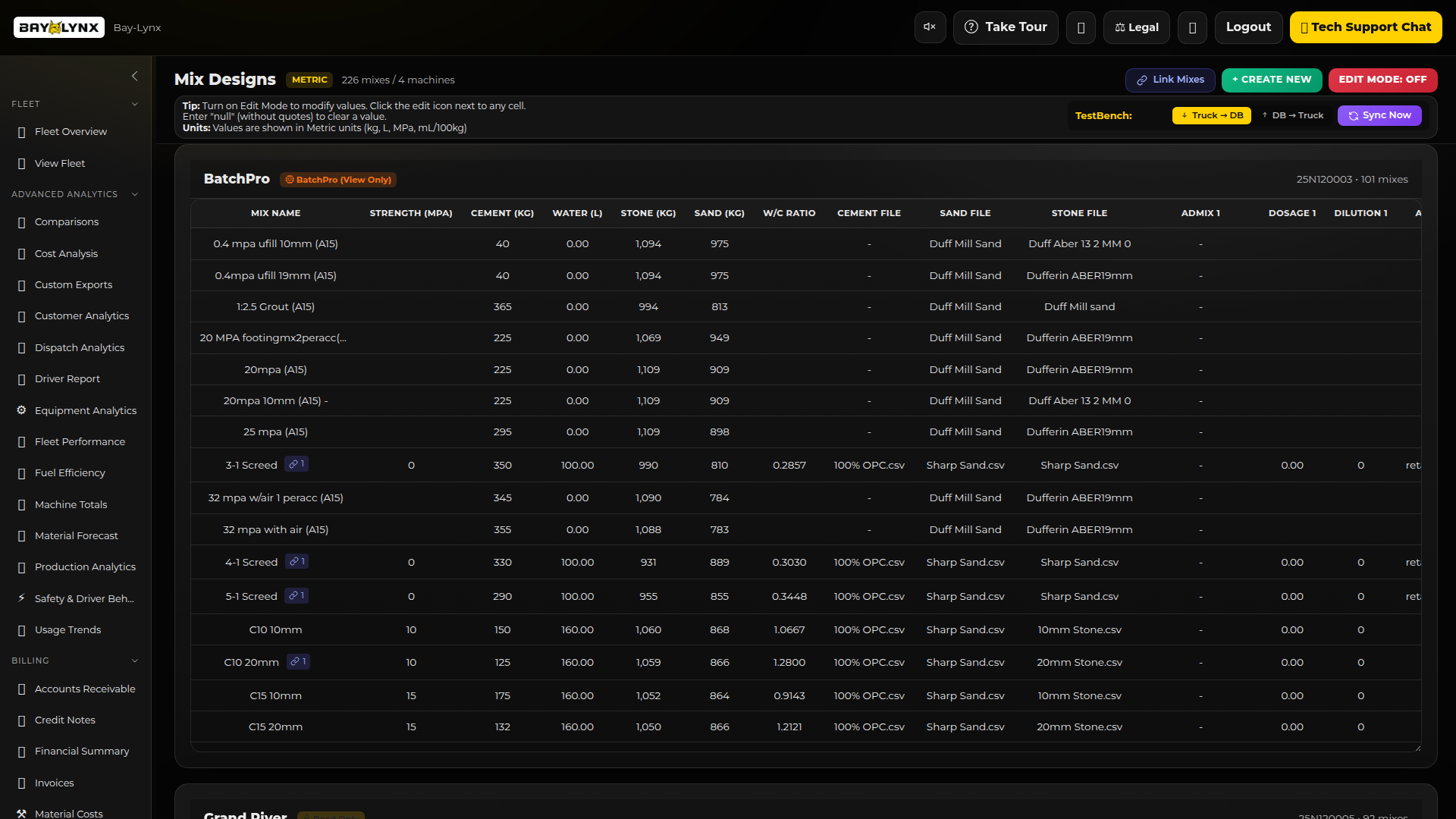1456x819 pixels.
Task: Open Tech Support Chat
Action: [1365, 27]
